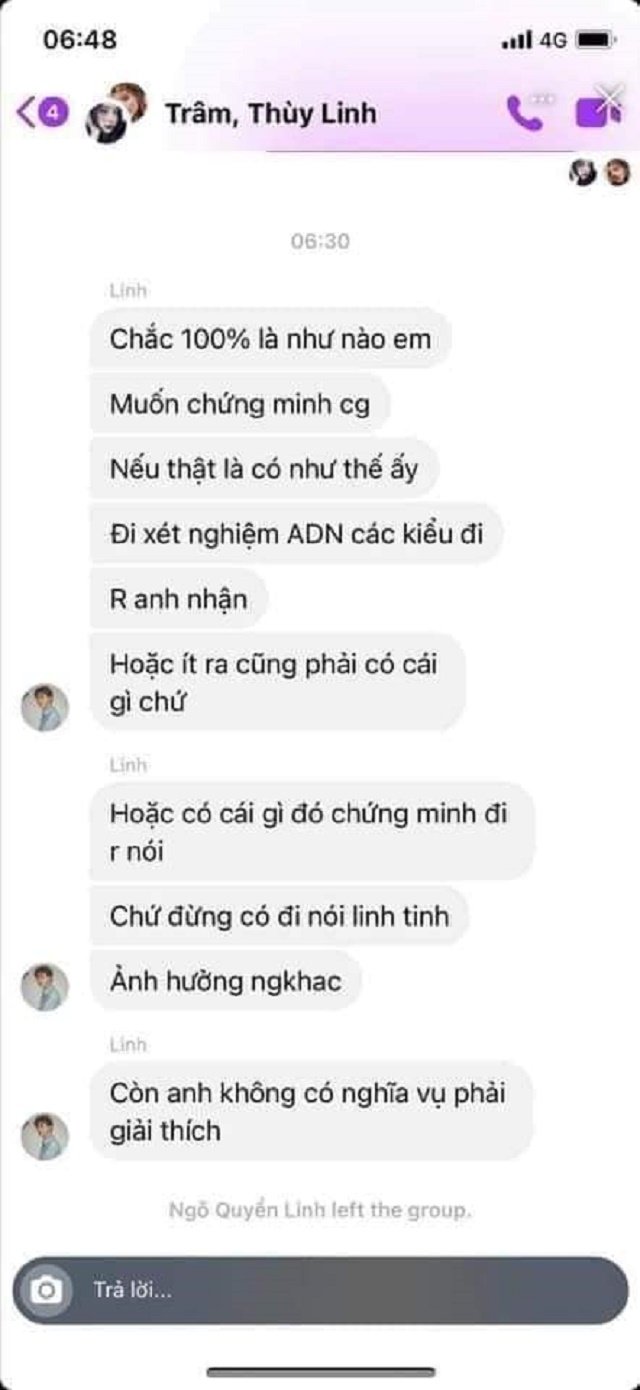Open the chat title Trâm, Thùy Linh
Image resolution: width=640 pixels, height=1390 pixels.
271,113
